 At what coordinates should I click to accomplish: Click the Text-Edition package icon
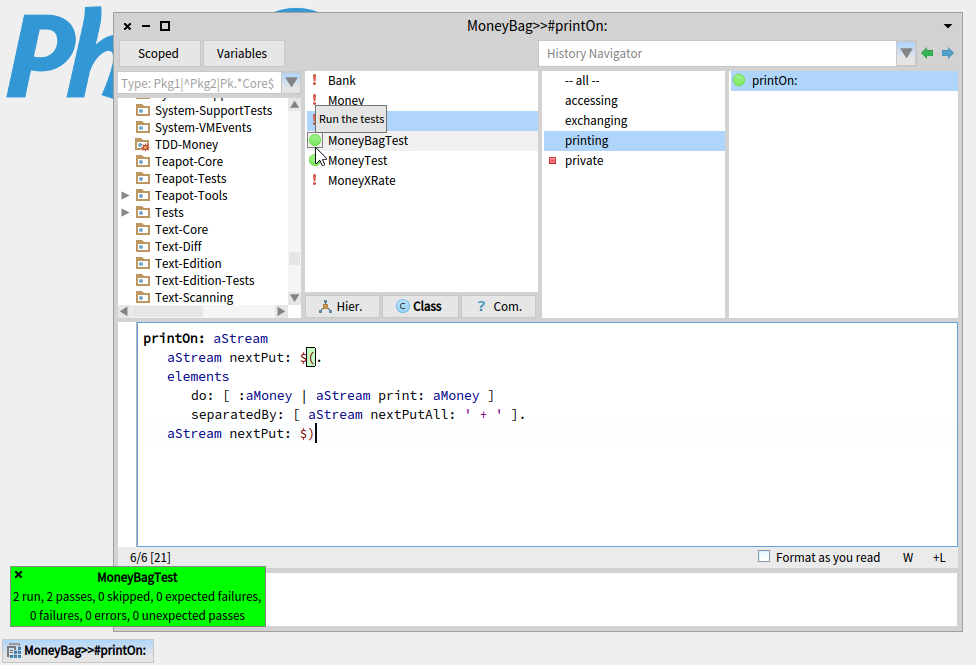143,263
